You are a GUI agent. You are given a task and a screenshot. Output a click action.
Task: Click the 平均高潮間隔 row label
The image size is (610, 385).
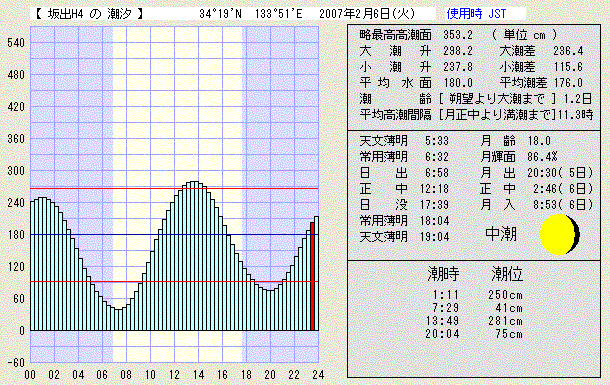click(x=395, y=115)
